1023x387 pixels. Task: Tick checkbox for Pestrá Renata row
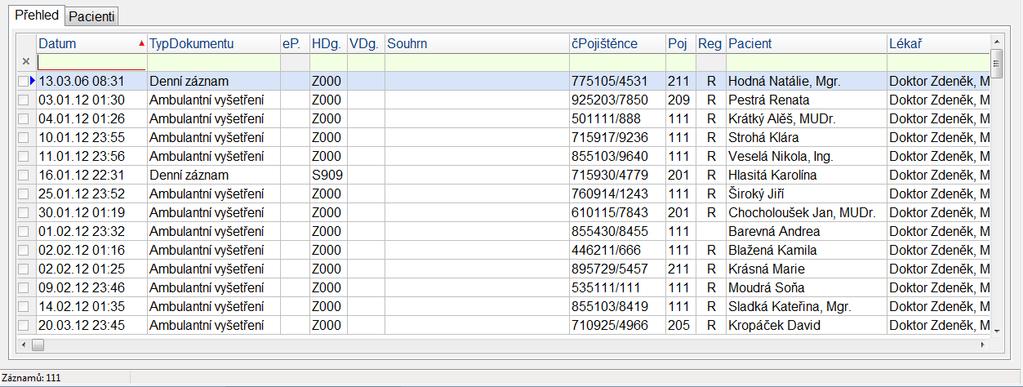pyautogui.click(x=23, y=101)
